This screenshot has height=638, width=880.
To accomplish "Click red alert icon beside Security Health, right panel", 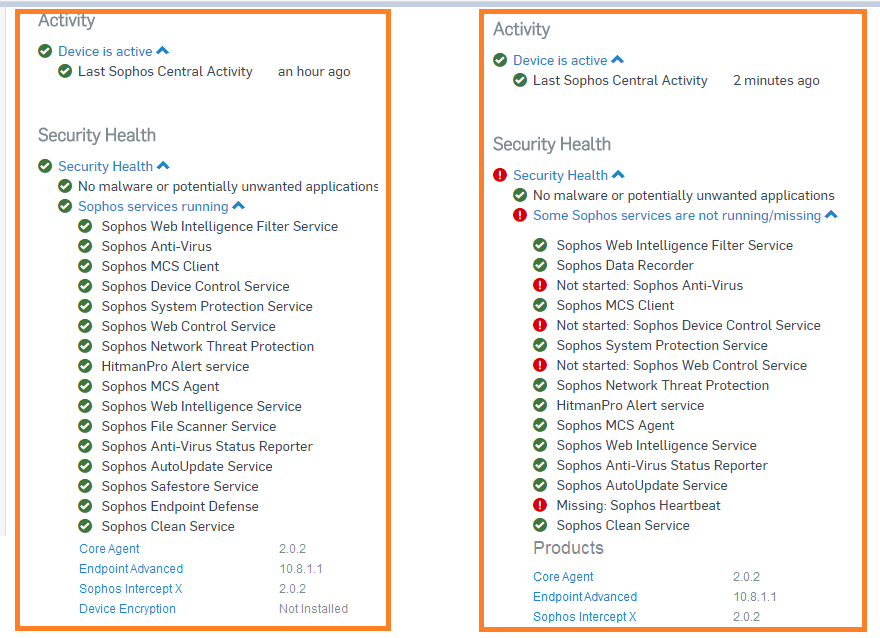I will [x=500, y=175].
